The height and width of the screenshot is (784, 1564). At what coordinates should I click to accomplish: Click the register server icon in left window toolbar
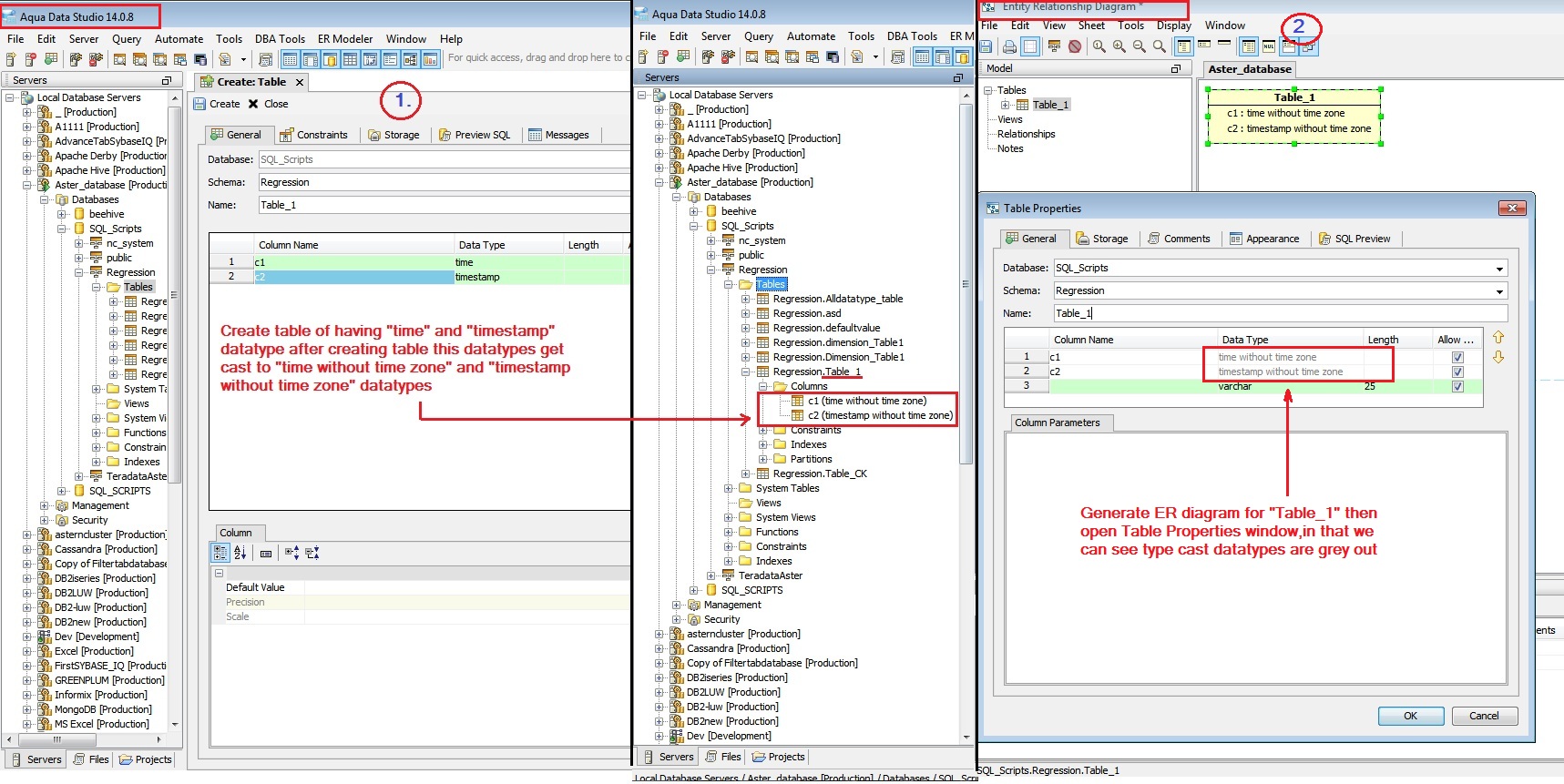pos(11,59)
